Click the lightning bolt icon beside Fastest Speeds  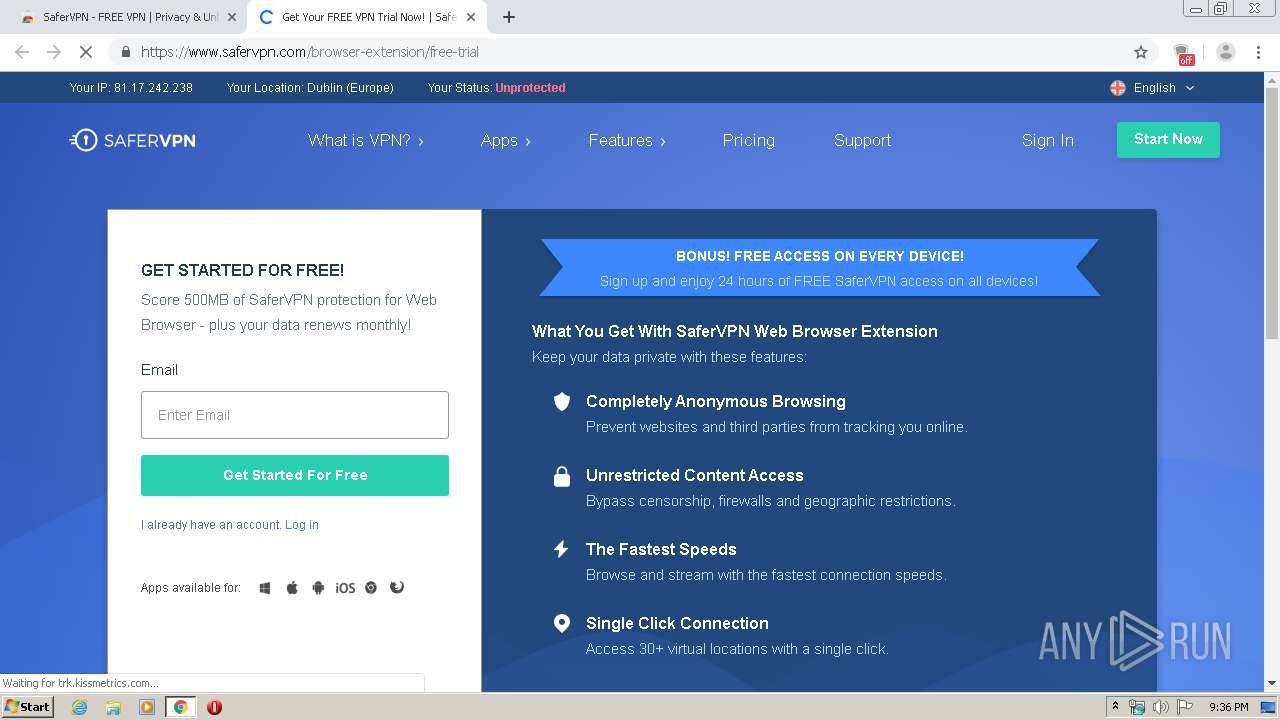561,549
